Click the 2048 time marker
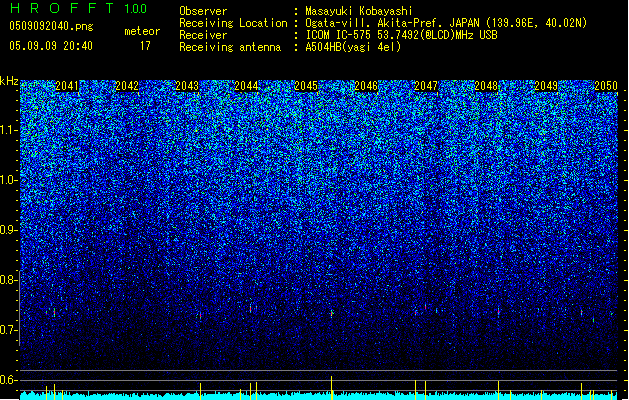Viewport: 629px width, 400px height. (x=486, y=86)
